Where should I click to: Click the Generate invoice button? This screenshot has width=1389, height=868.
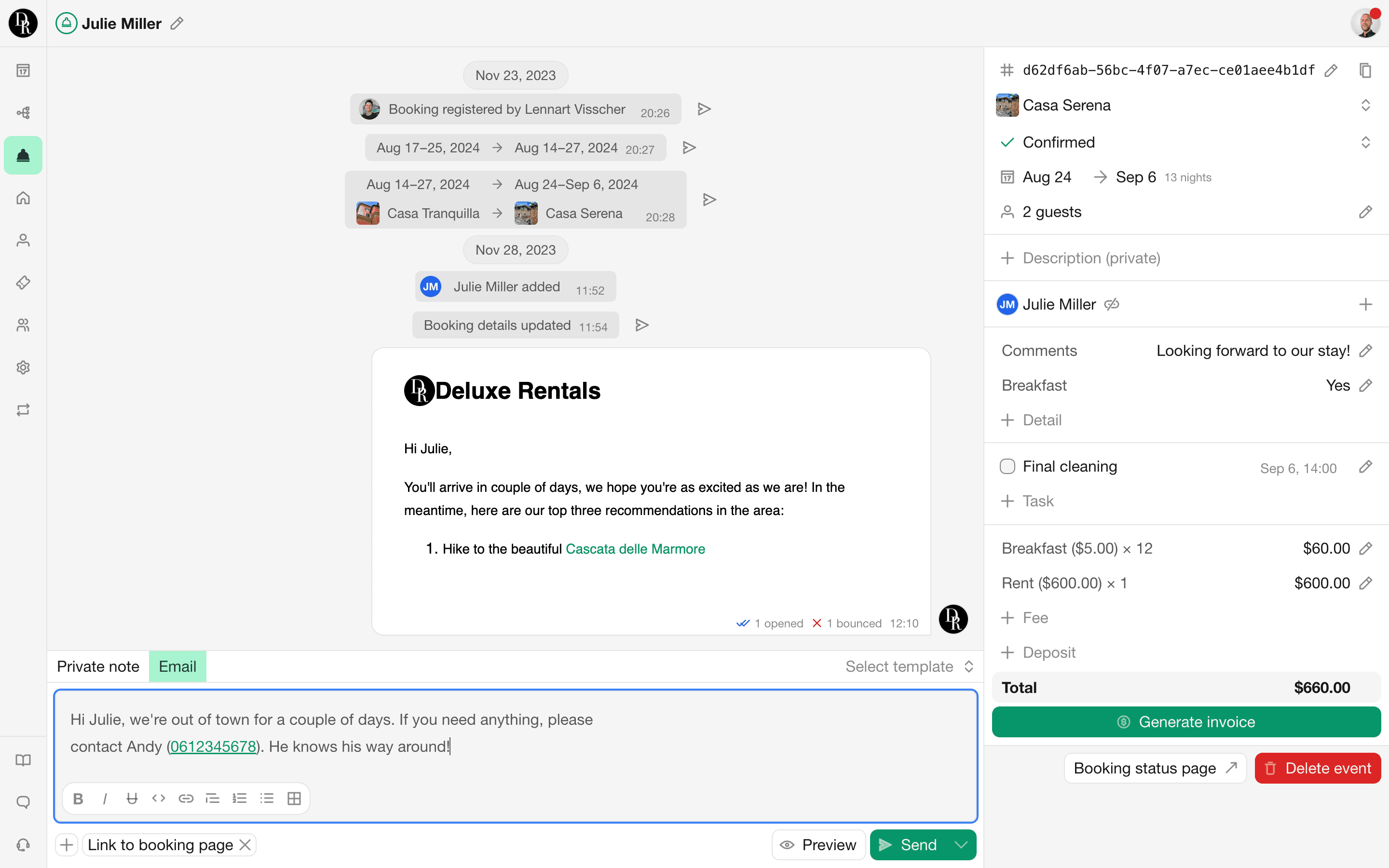[x=1186, y=721]
